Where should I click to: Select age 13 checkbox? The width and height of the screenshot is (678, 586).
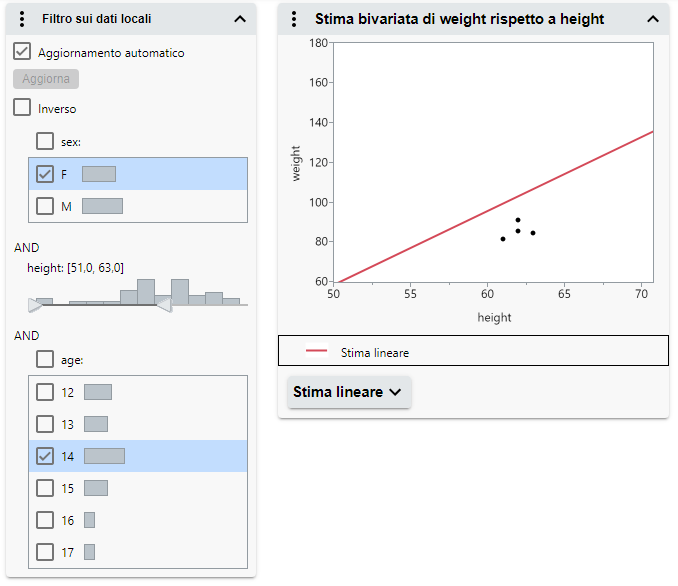point(45,424)
